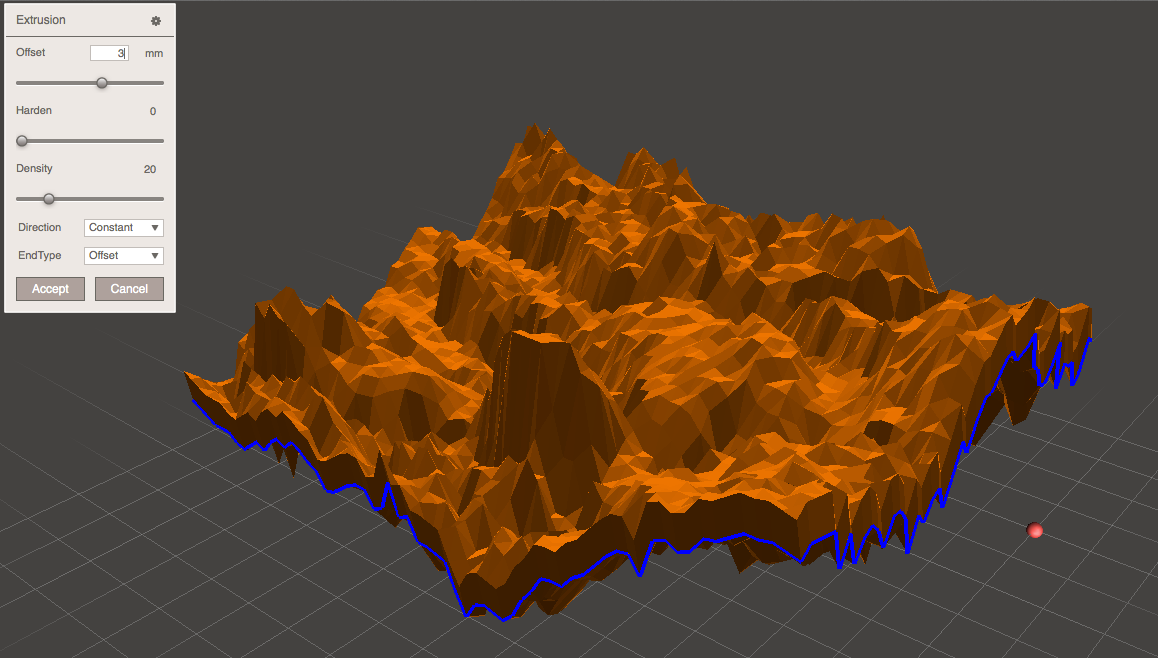Click the red manipulator sphere in viewport
Viewport: 1158px width, 658px height.
(x=1035, y=531)
